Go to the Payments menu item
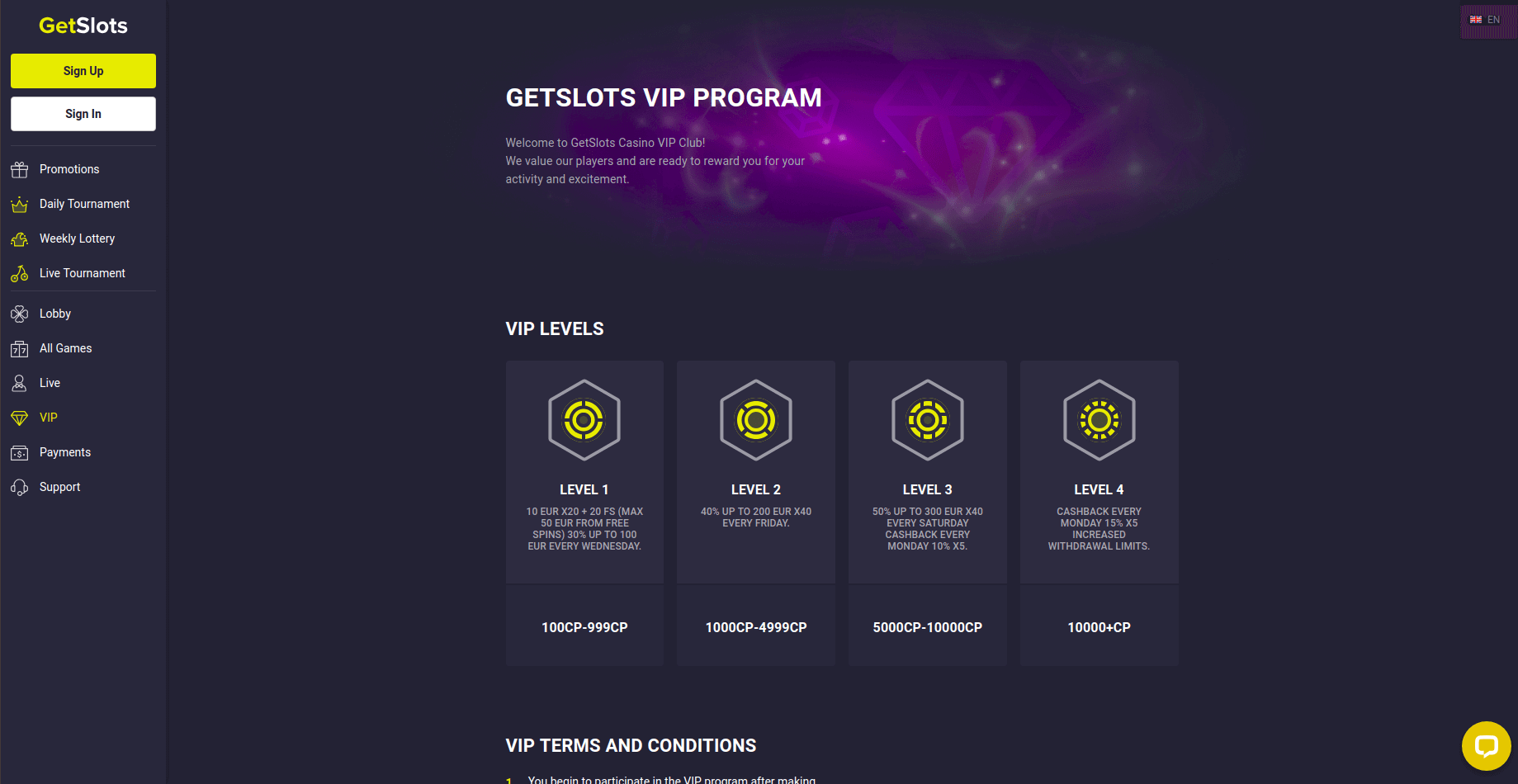 [x=65, y=452]
